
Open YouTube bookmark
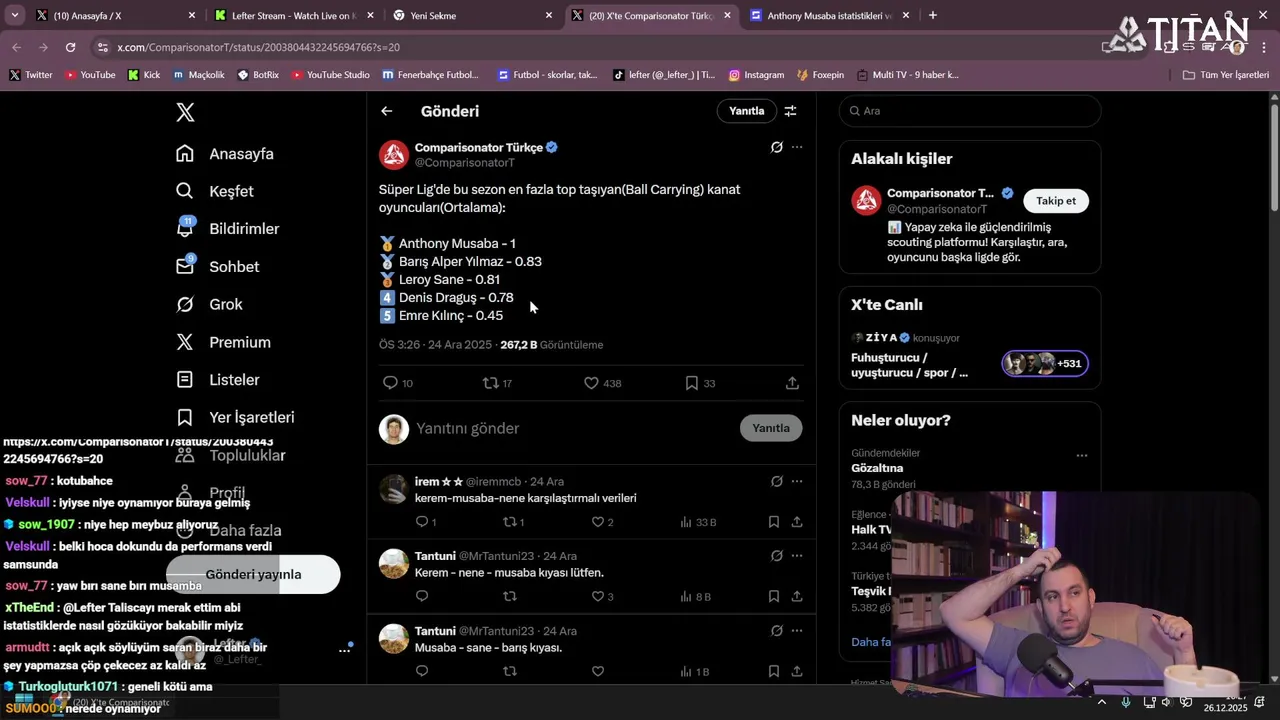[89, 75]
